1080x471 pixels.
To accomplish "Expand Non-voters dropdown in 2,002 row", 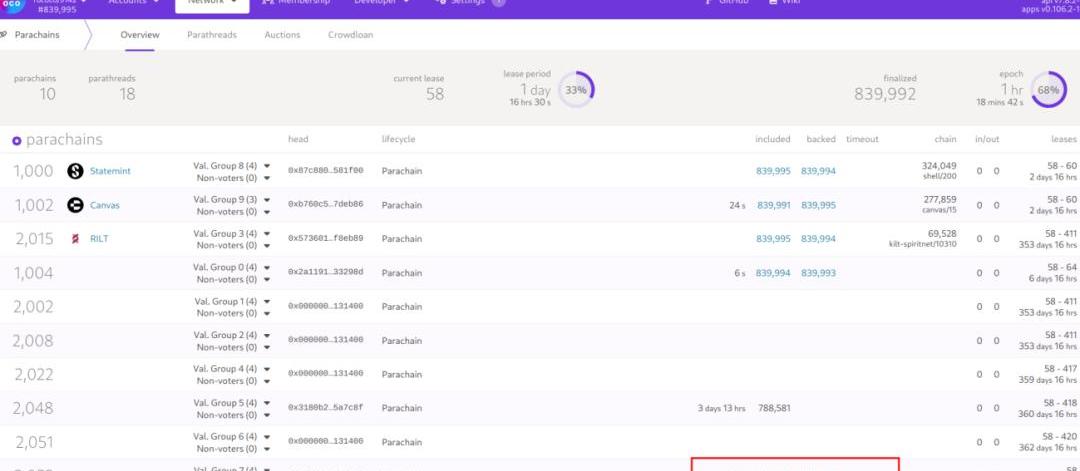I will tap(267, 313).
